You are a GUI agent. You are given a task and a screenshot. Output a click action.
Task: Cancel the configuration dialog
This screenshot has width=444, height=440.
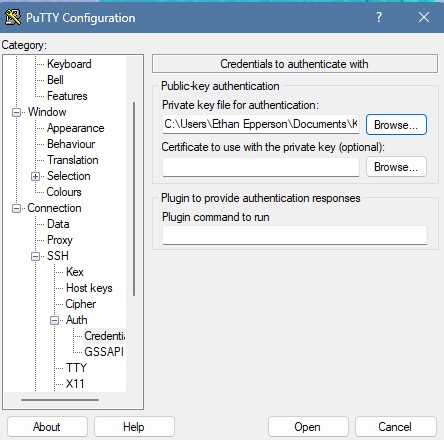point(395,427)
